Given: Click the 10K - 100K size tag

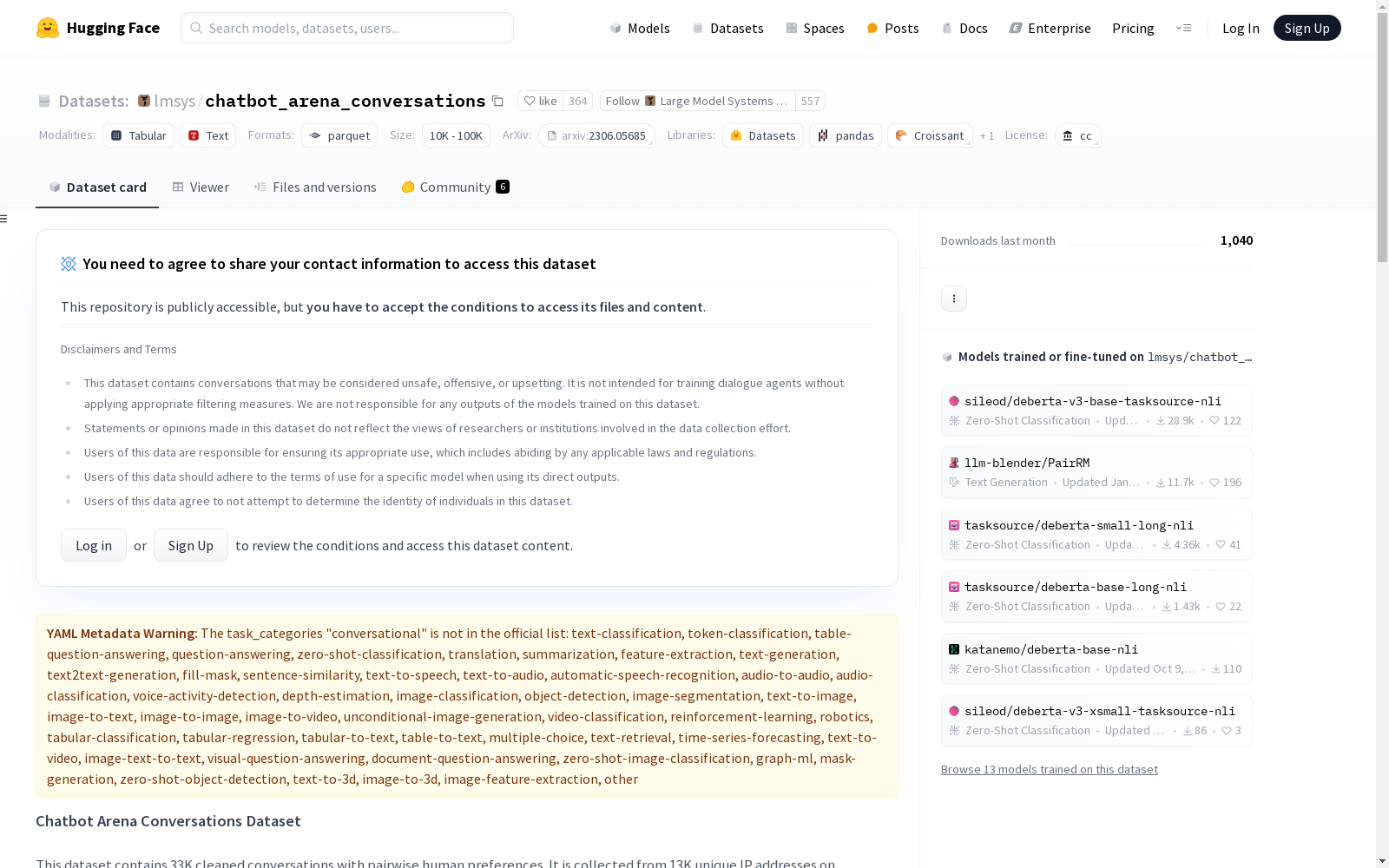Looking at the screenshot, I should (x=456, y=135).
